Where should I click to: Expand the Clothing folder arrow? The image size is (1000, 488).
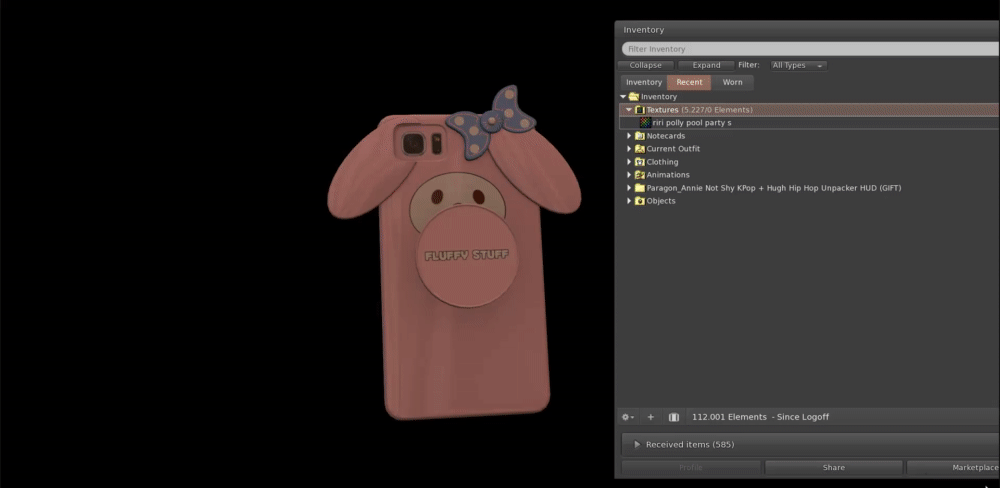pos(629,162)
